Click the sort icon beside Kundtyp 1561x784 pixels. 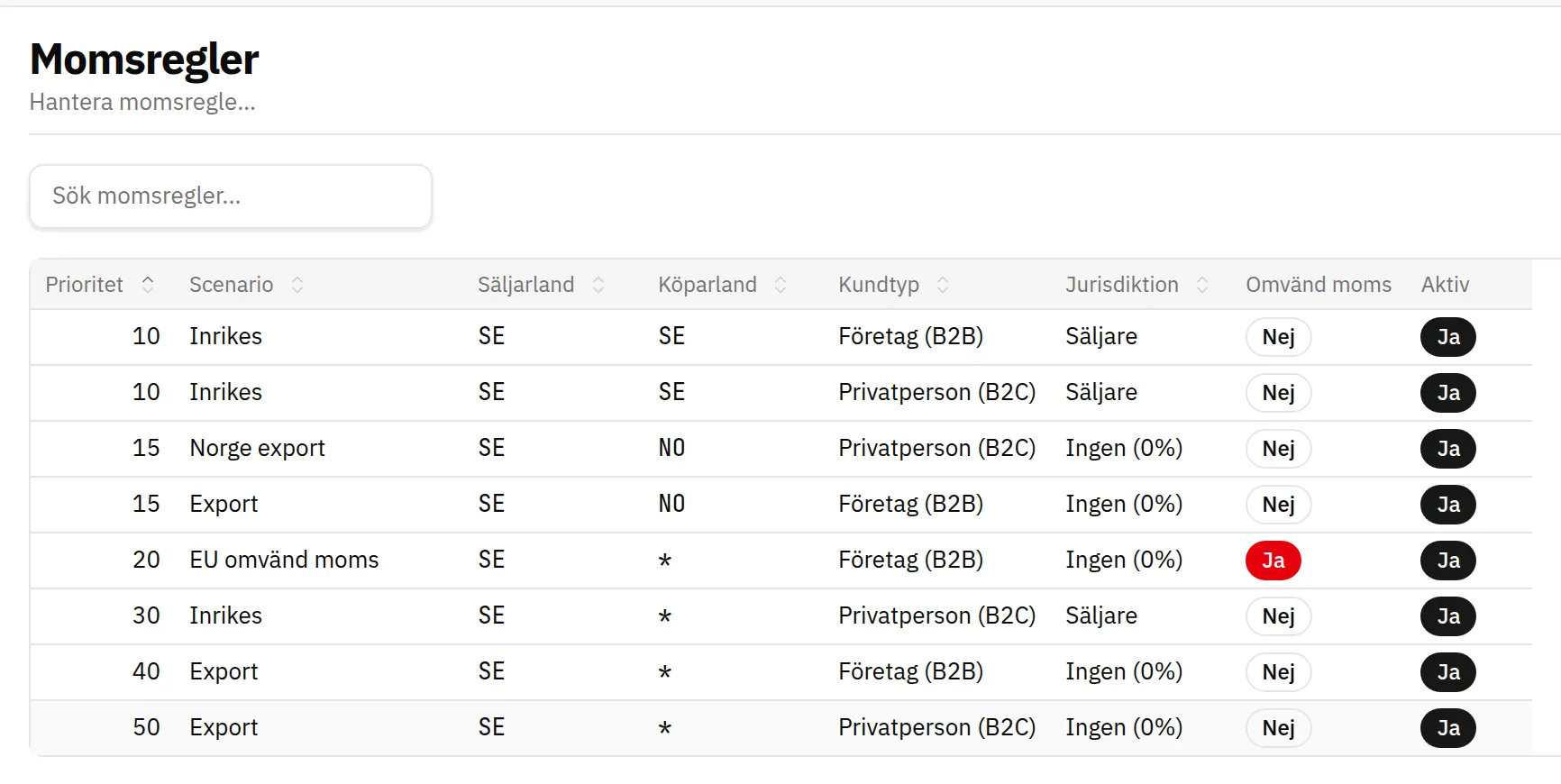943,285
